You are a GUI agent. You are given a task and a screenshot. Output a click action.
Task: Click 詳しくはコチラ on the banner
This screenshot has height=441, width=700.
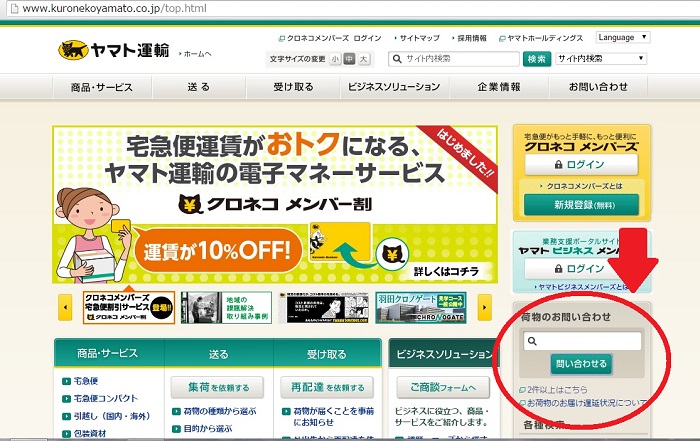pos(446,271)
